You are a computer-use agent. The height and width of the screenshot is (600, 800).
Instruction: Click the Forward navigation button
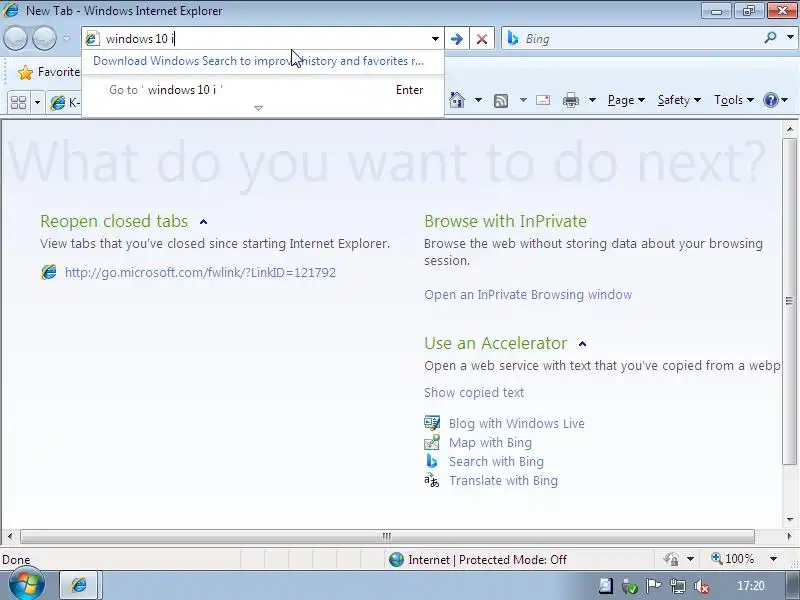click(44, 39)
